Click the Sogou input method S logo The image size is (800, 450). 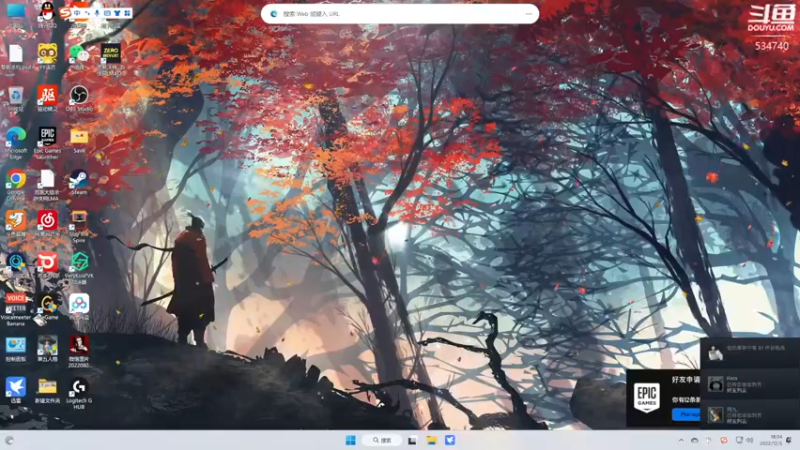(x=65, y=13)
